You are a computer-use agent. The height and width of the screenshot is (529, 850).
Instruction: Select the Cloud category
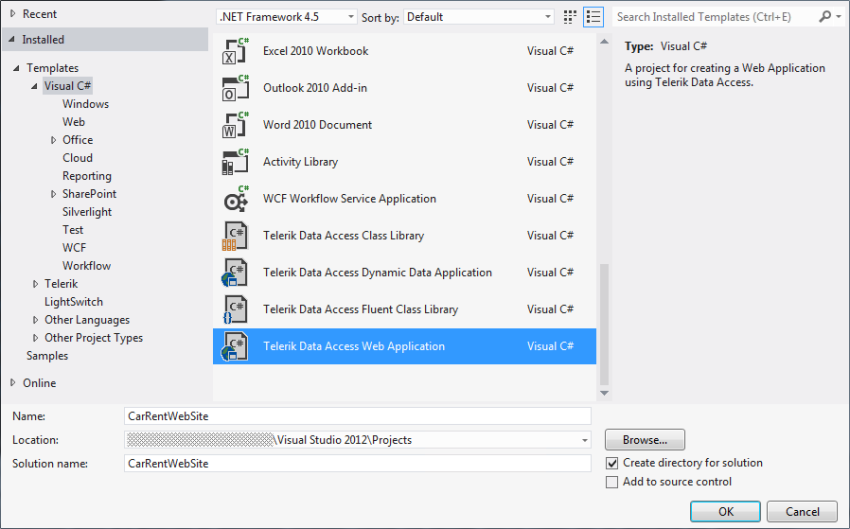coord(78,158)
